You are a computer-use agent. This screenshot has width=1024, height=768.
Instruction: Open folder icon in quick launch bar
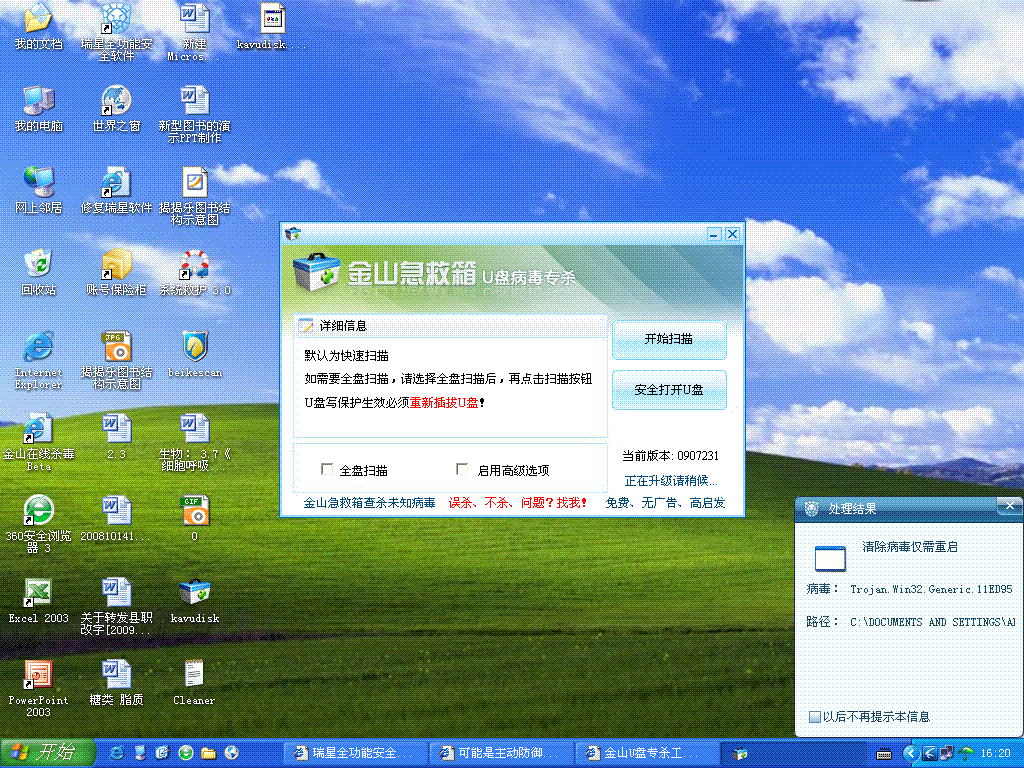point(208,753)
